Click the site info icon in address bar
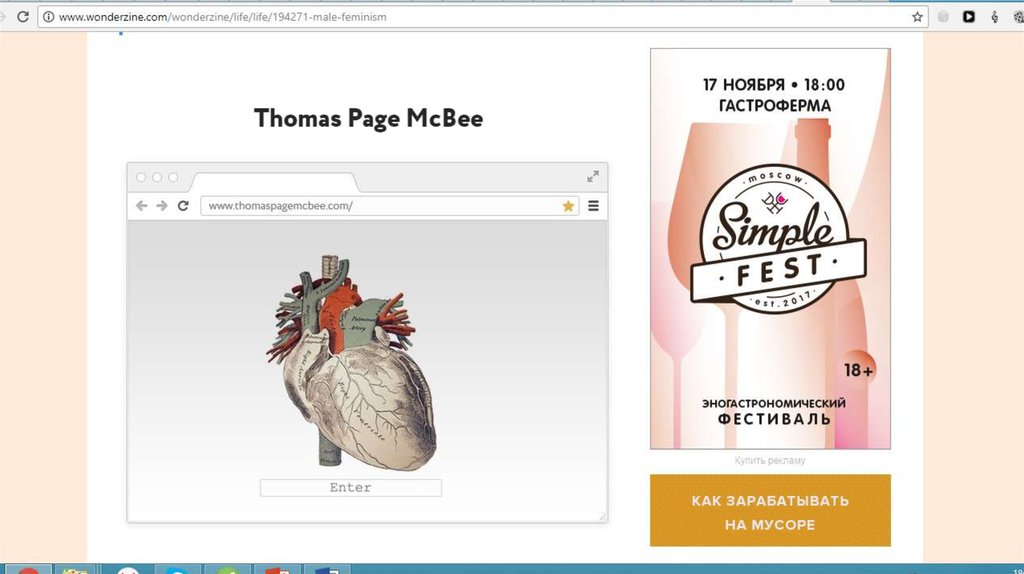The image size is (1024, 574). (x=47, y=17)
